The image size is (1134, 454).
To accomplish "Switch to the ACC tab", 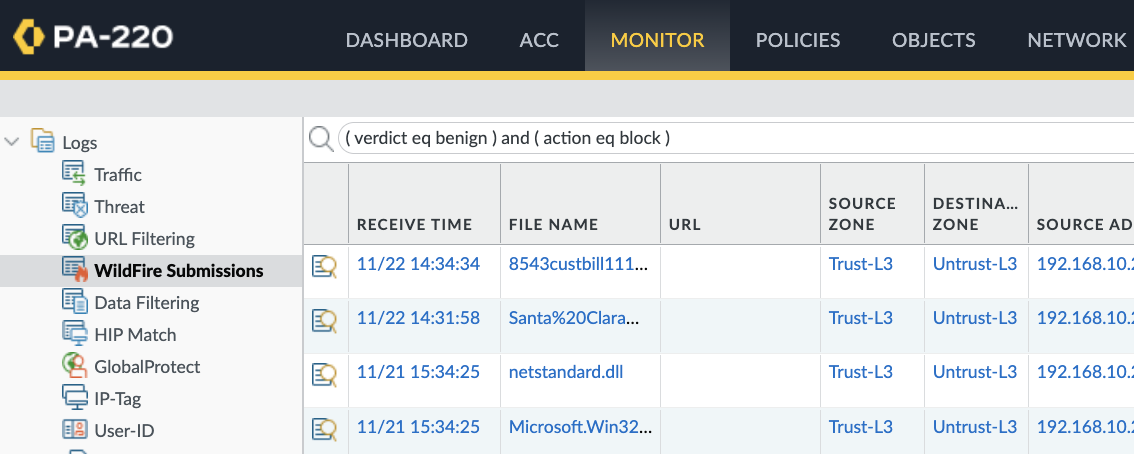I will [539, 40].
